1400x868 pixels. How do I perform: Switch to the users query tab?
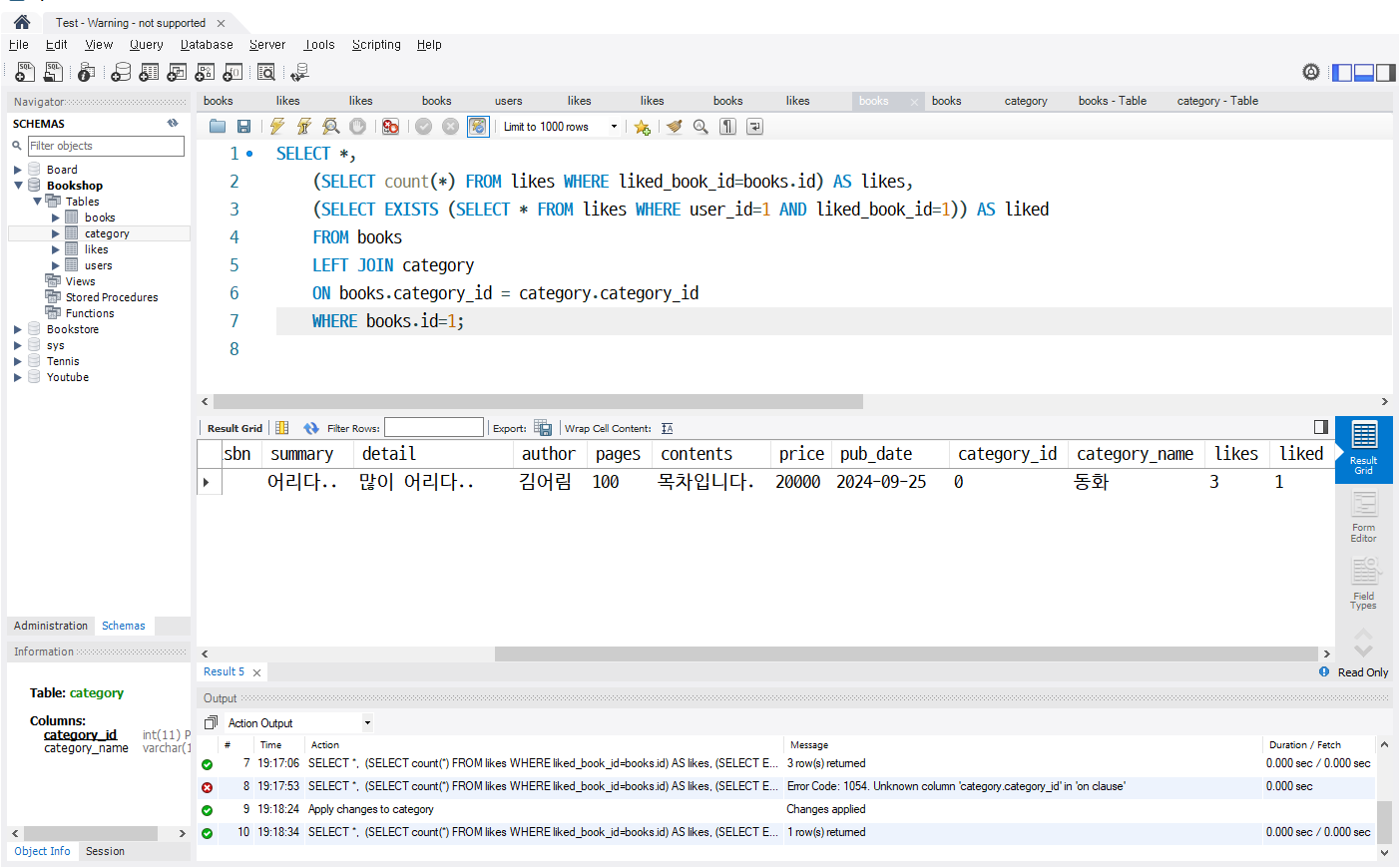coord(509,101)
